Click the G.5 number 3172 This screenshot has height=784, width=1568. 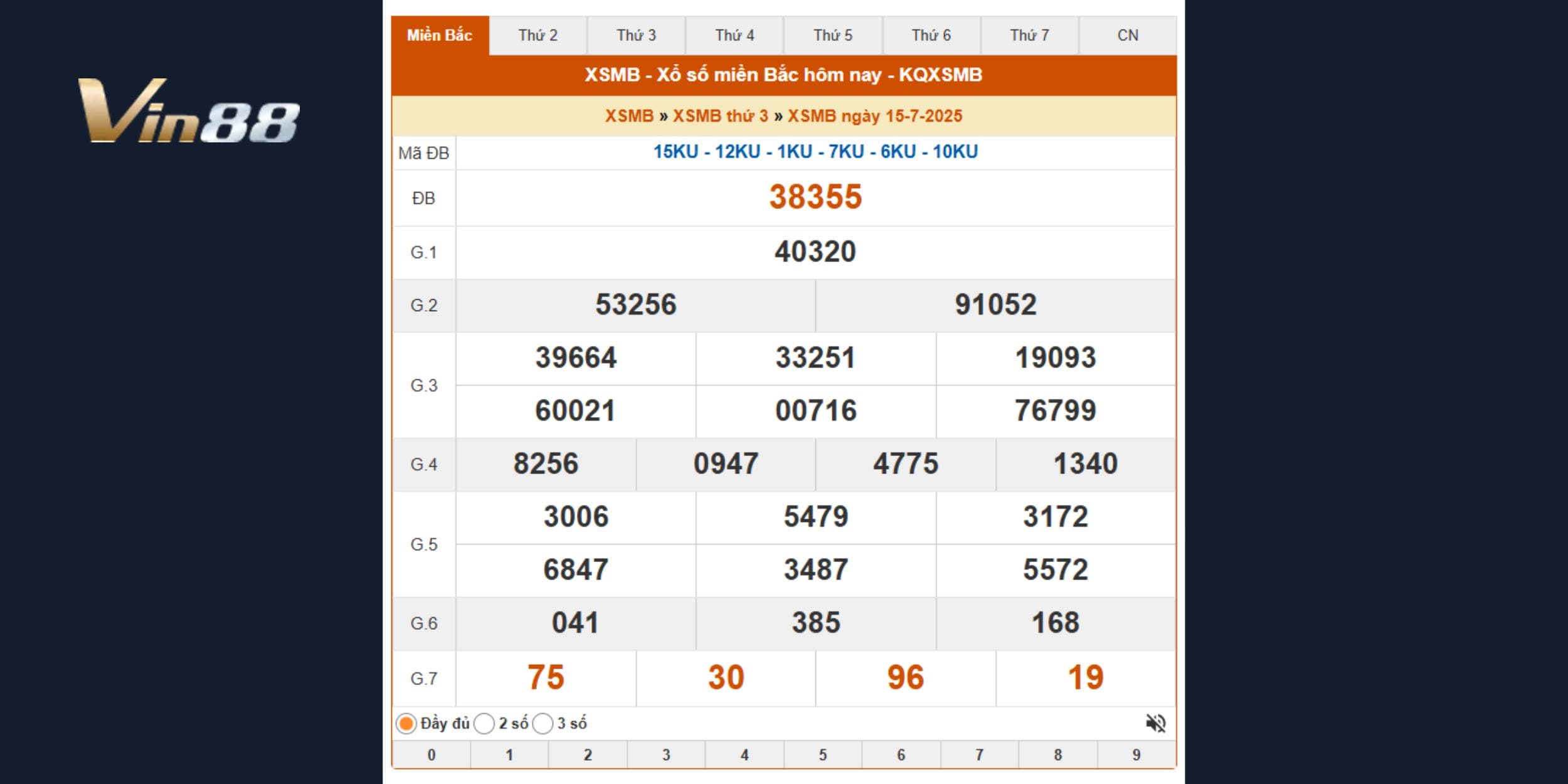[x=1056, y=517]
